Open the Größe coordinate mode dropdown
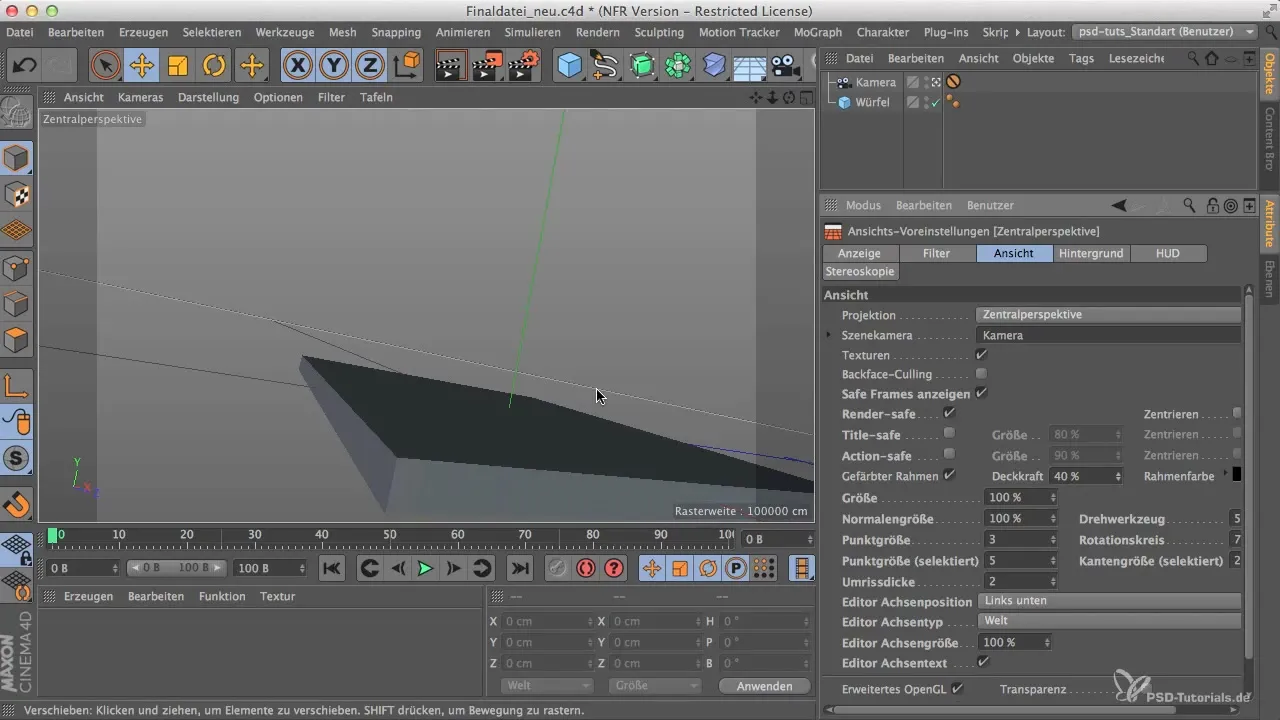Viewport: 1280px width, 720px height. [654, 686]
